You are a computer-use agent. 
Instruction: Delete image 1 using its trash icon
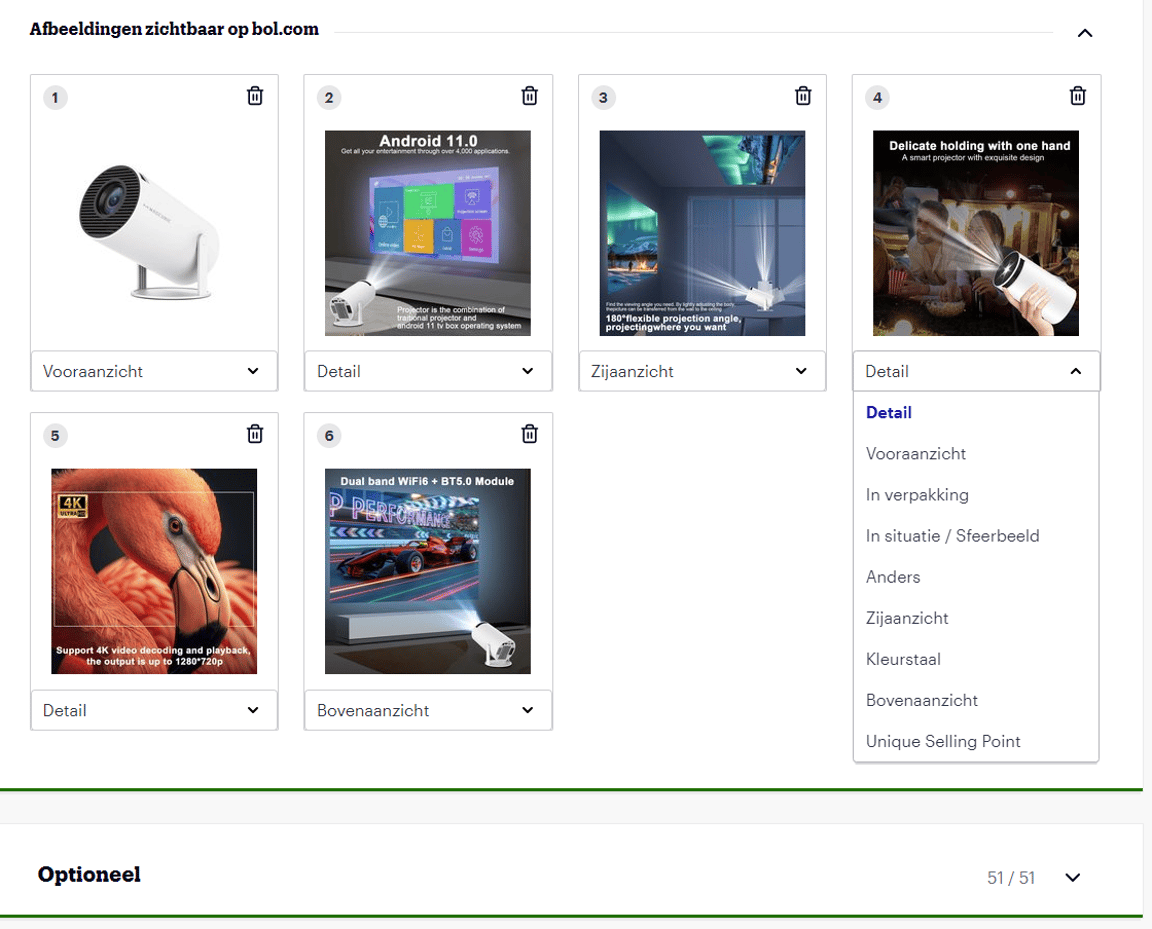(255, 95)
